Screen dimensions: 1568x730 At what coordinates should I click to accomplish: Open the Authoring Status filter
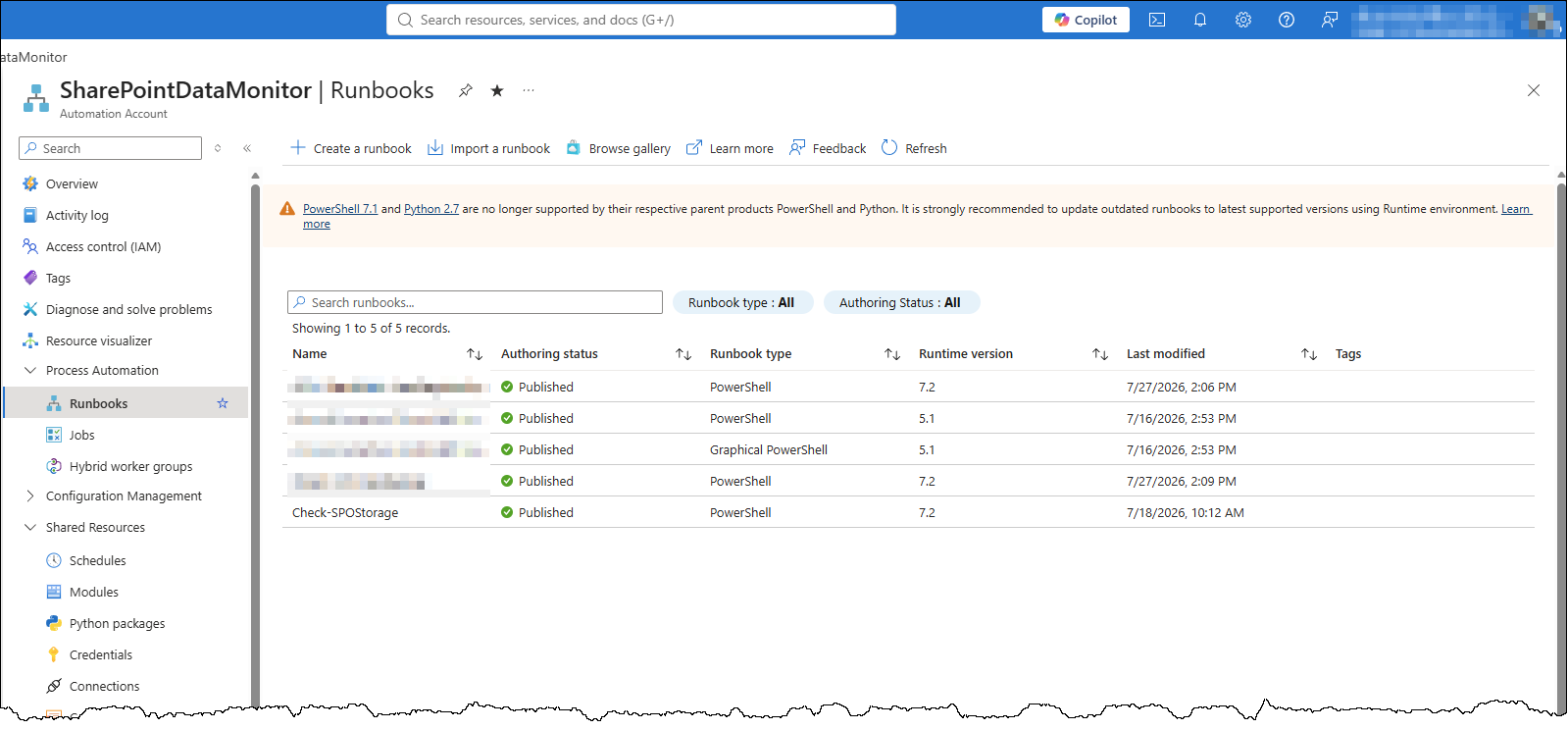pyautogui.click(x=901, y=302)
